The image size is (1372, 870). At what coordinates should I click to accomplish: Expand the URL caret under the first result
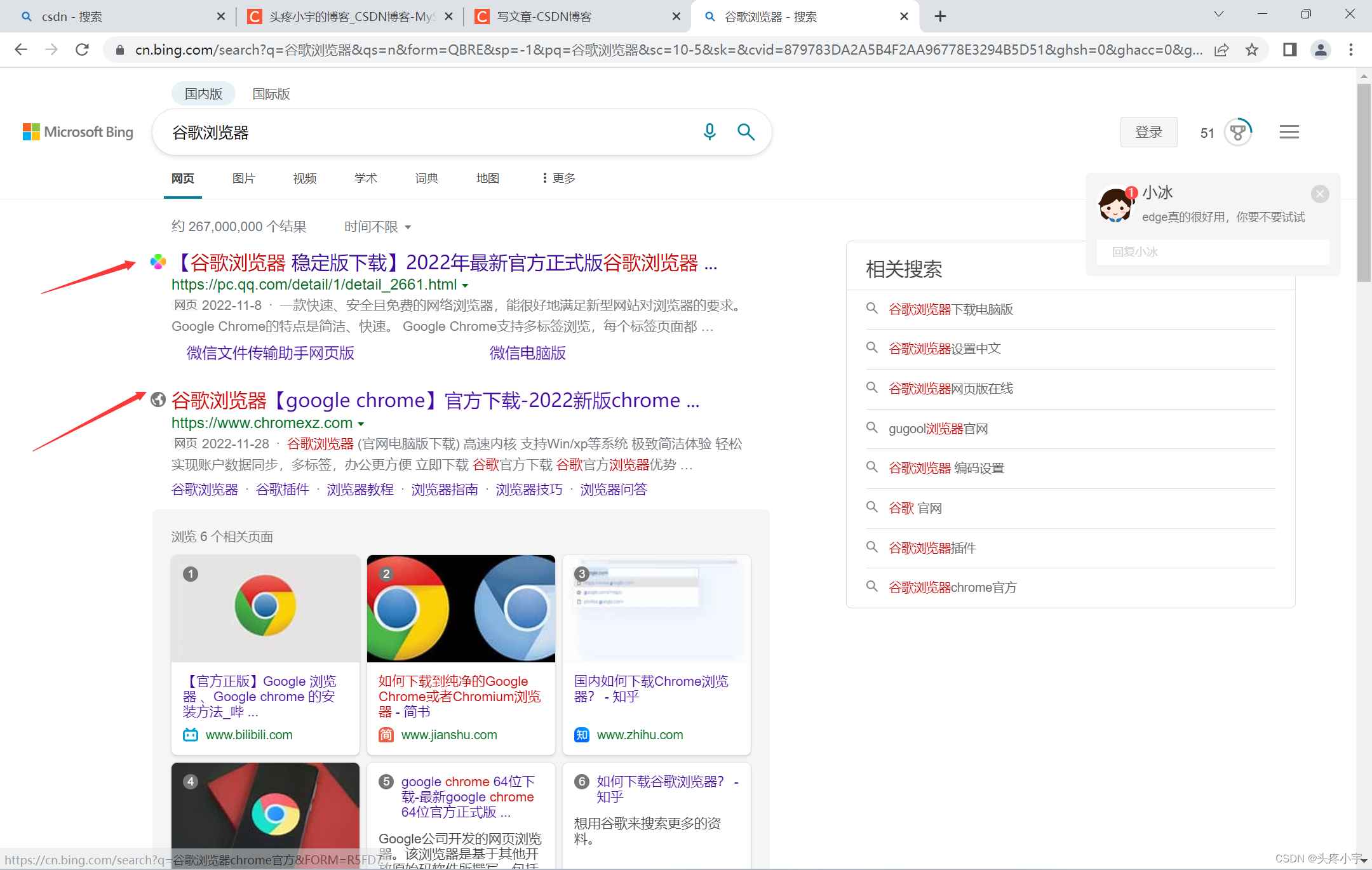point(466,285)
